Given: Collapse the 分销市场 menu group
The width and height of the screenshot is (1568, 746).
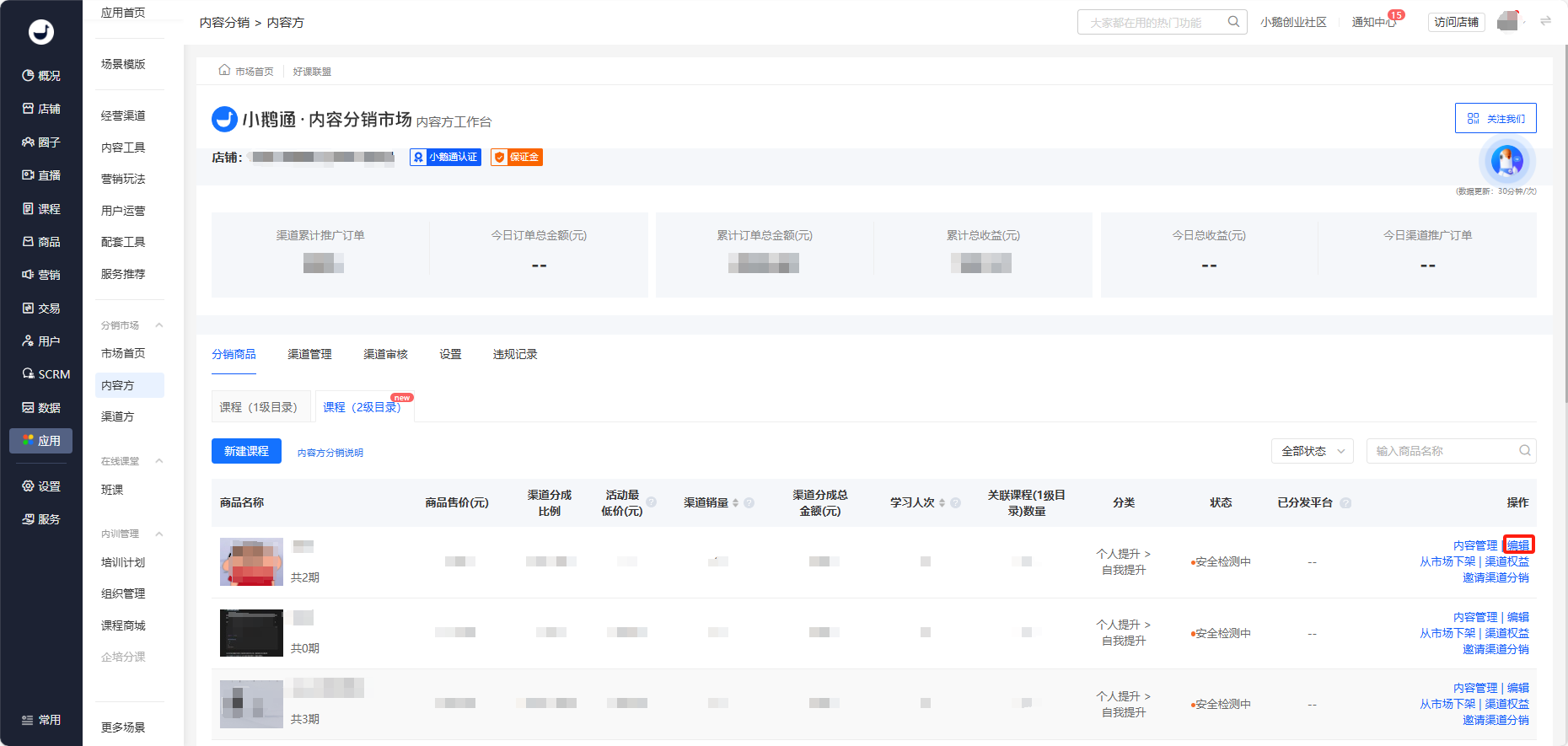Looking at the screenshot, I should tap(158, 325).
